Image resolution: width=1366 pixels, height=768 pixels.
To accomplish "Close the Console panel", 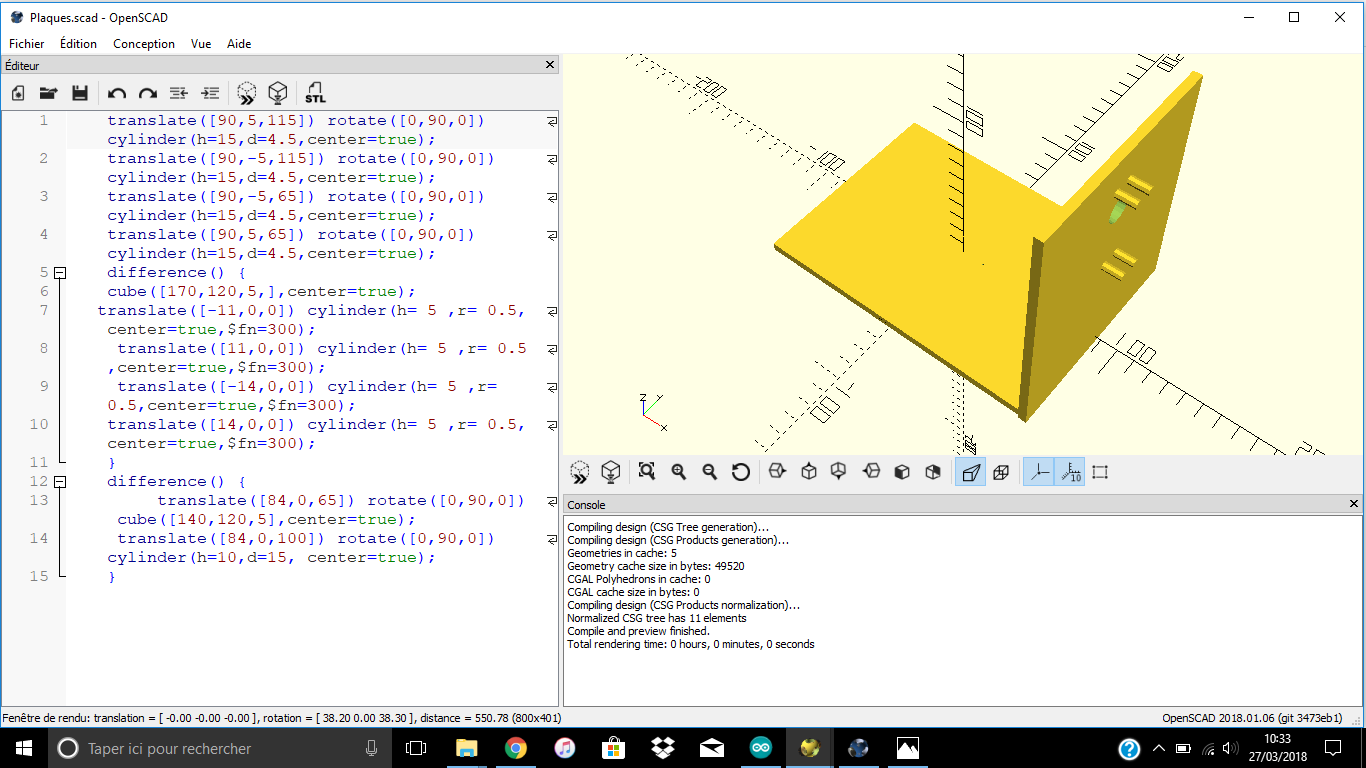I will click(x=1355, y=505).
